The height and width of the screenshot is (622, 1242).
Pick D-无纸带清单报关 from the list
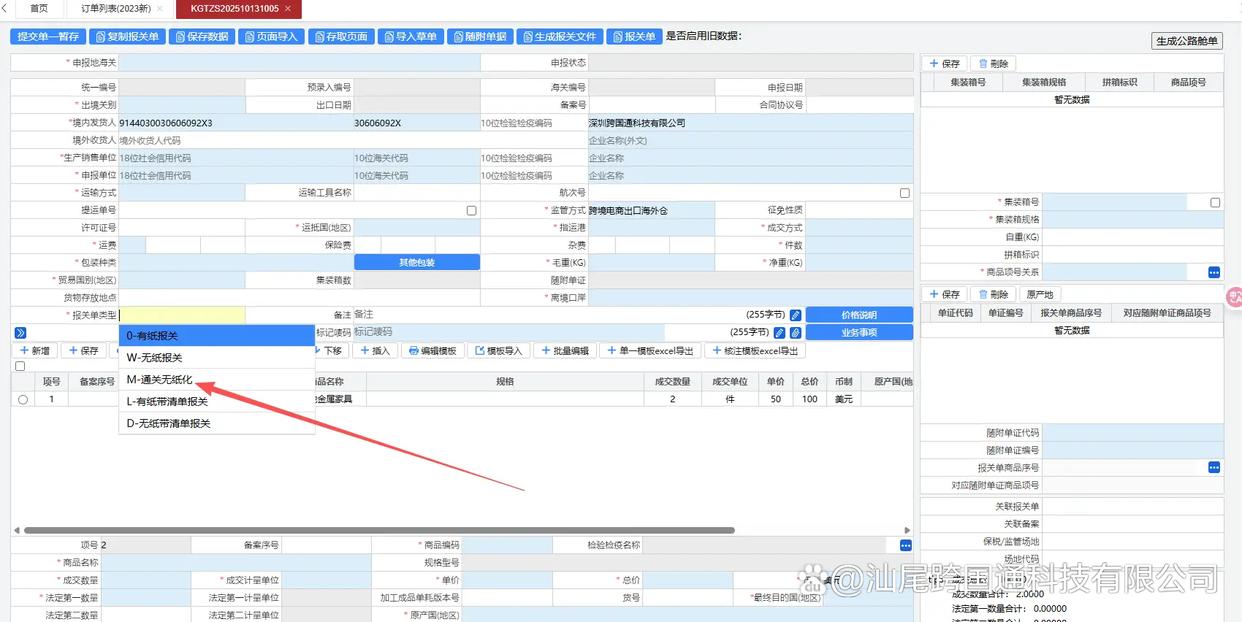[169, 423]
